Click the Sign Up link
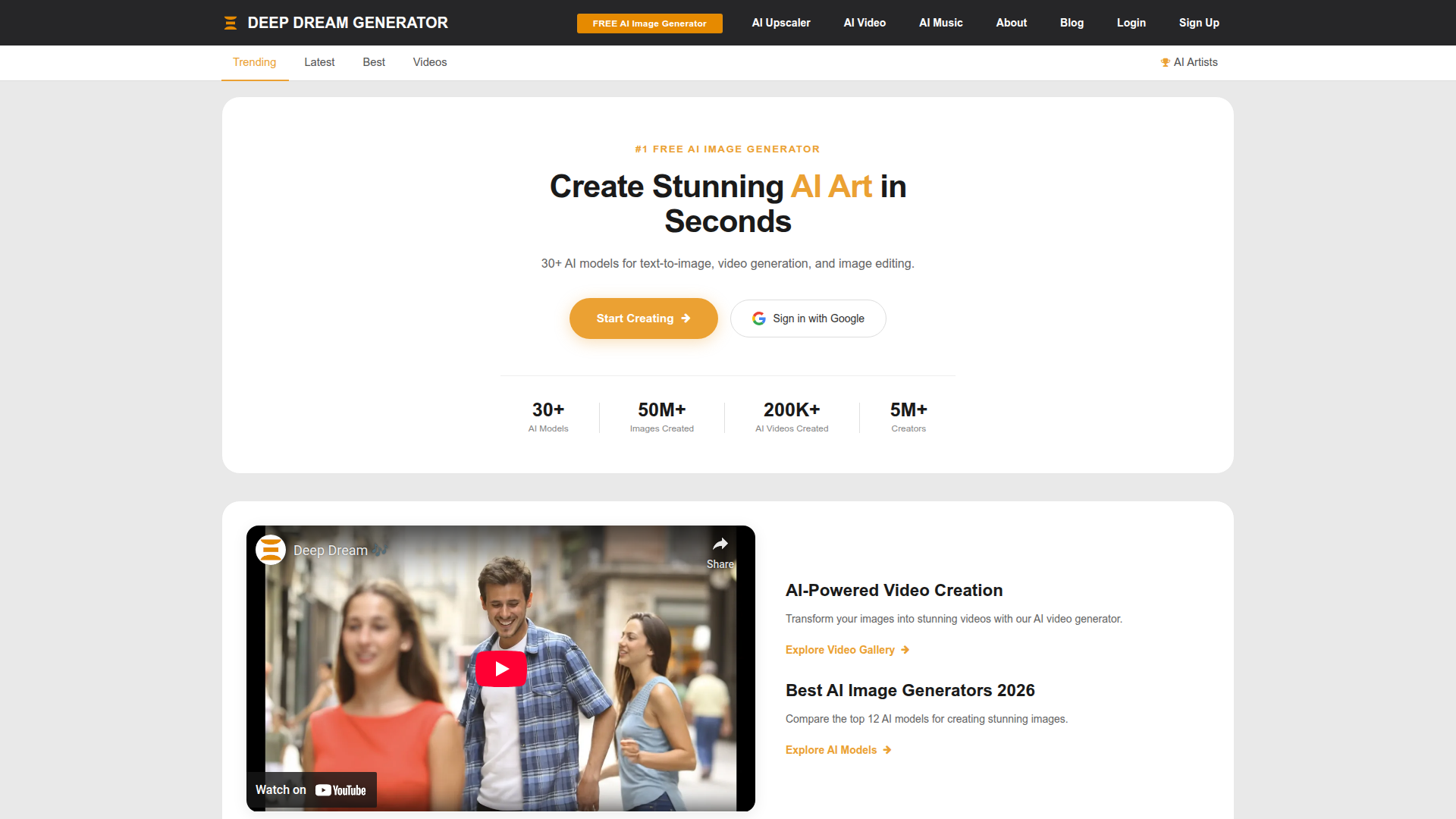Image resolution: width=1456 pixels, height=819 pixels. [x=1199, y=23]
